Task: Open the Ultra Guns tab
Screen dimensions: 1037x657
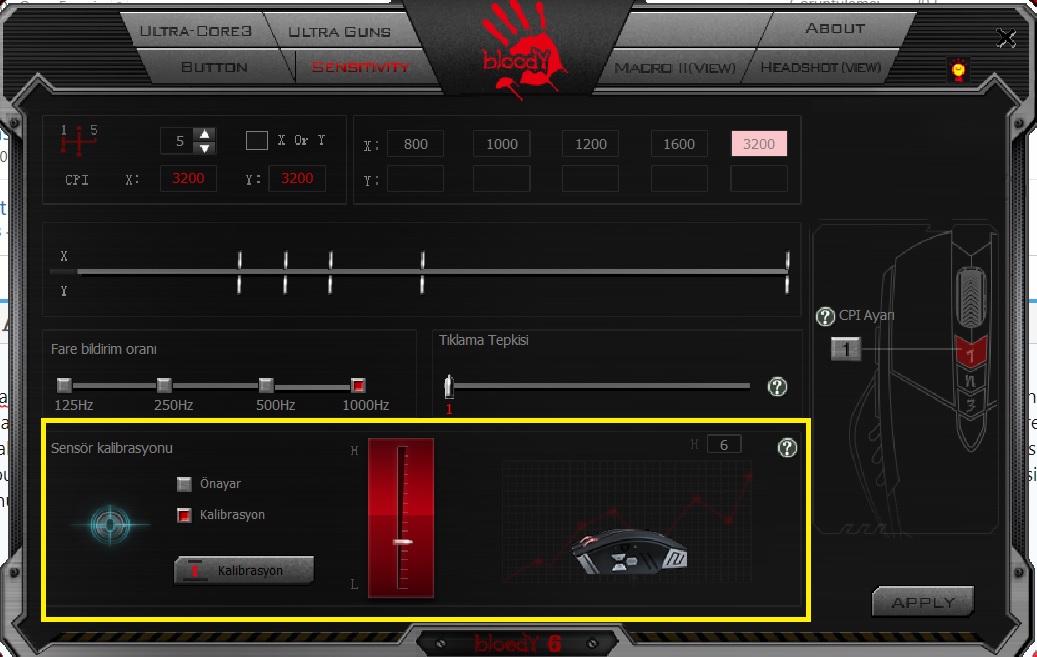Action: [339, 31]
